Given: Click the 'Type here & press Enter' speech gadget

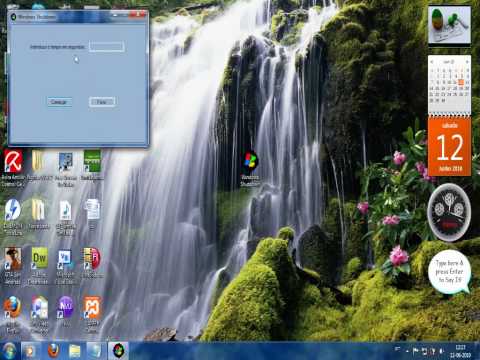Looking at the screenshot, I should (x=449, y=272).
